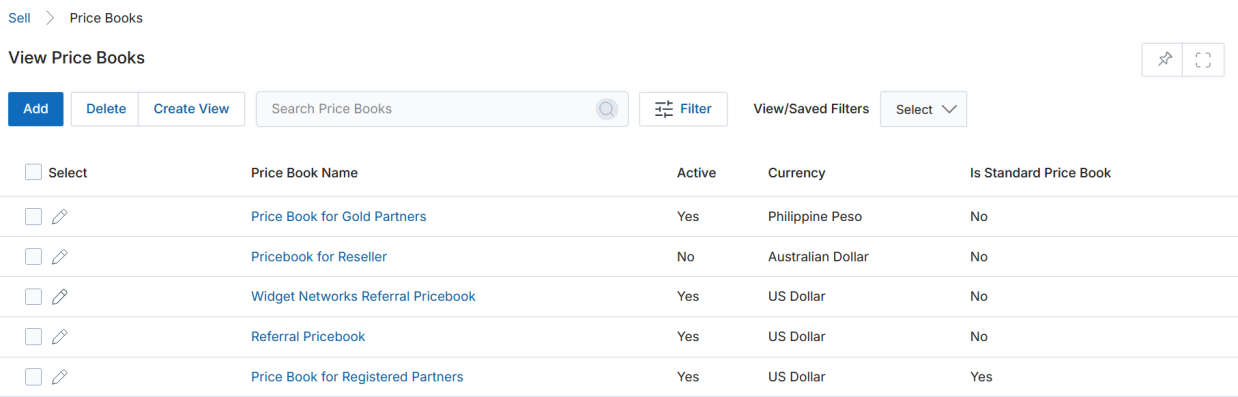
Task: Open Referral Pricebook link
Action: point(308,337)
